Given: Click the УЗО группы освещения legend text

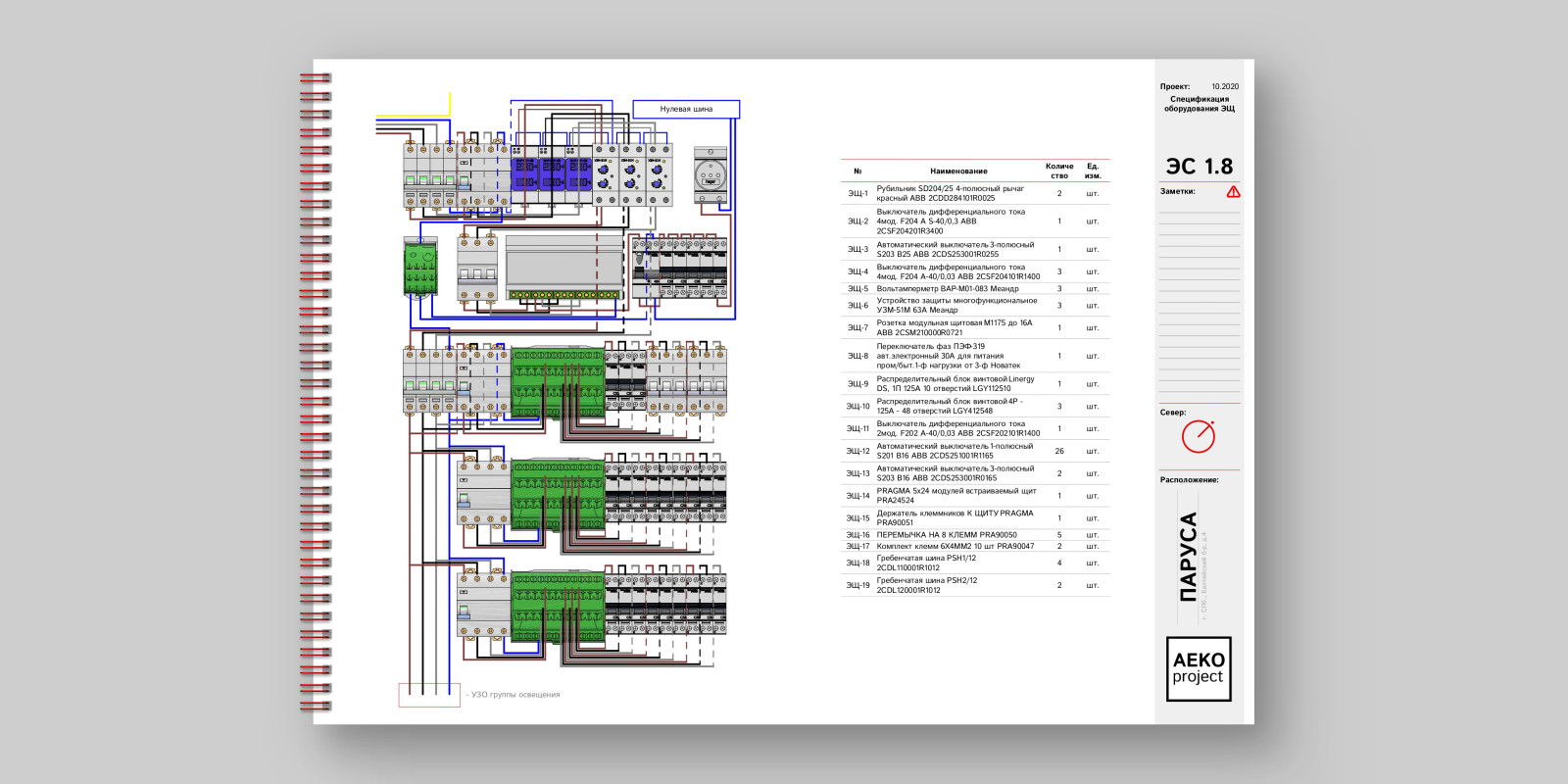Looking at the screenshot, I should click(514, 695).
